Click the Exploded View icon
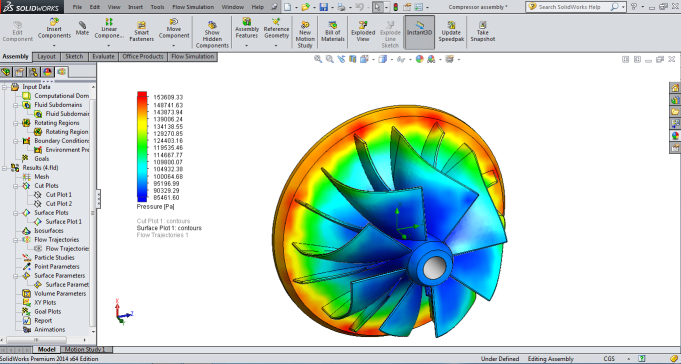Viewport: 681px width, 364px height. (x=363, y=31)
